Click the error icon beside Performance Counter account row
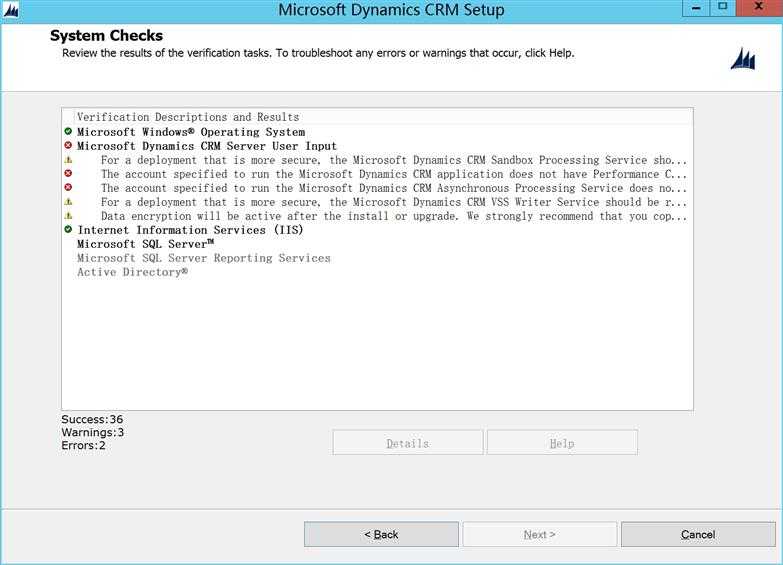Image resolution: width=783 pixels, height=565 pixels. coord(68,173)
